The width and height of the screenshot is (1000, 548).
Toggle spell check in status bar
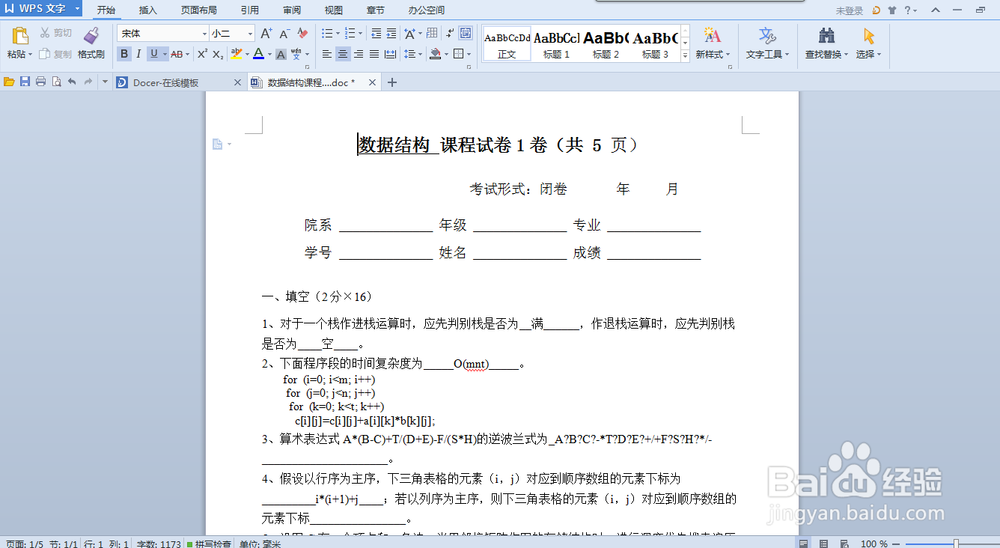209,544
